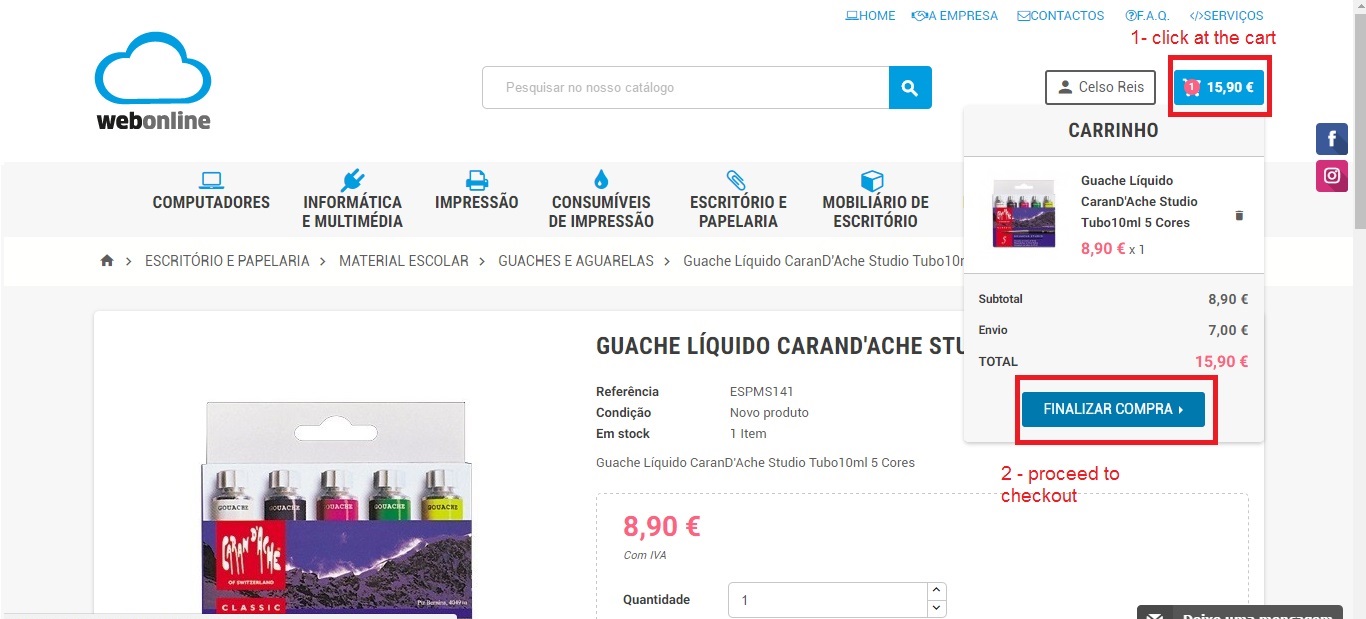Click the cart item product thumbnail

coord(1023,213)
